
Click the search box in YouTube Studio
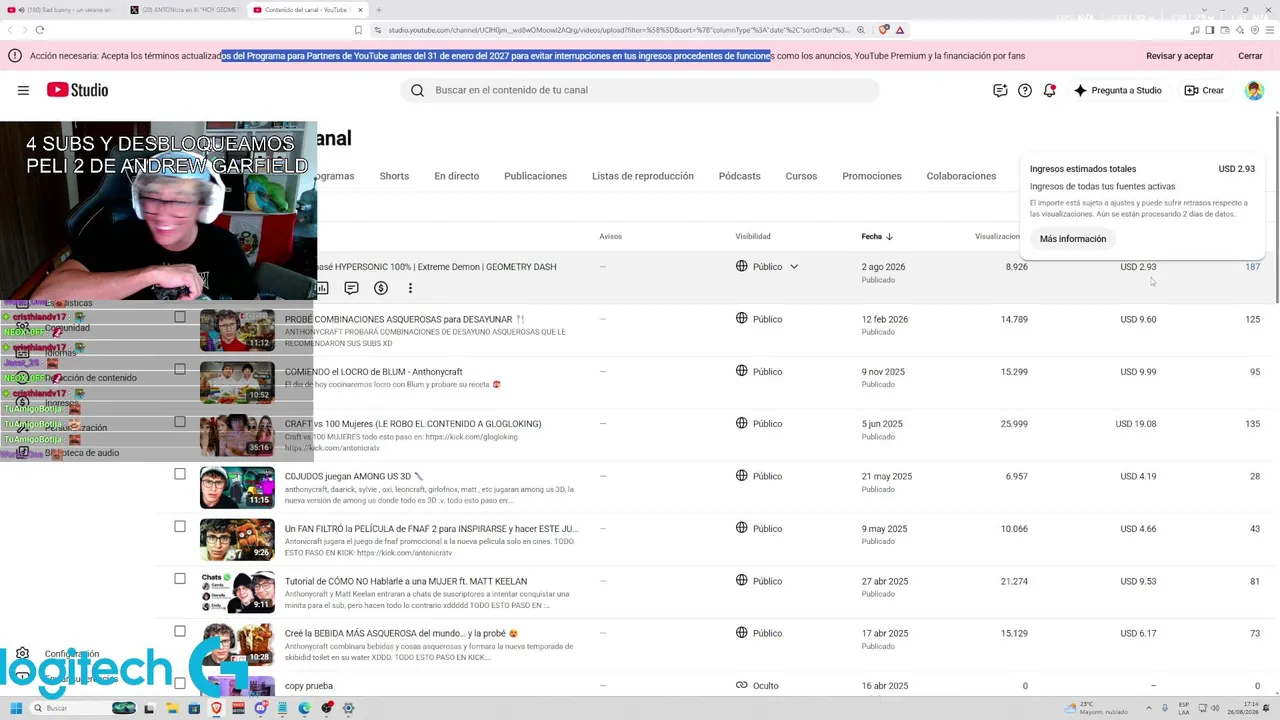[640, 90]
